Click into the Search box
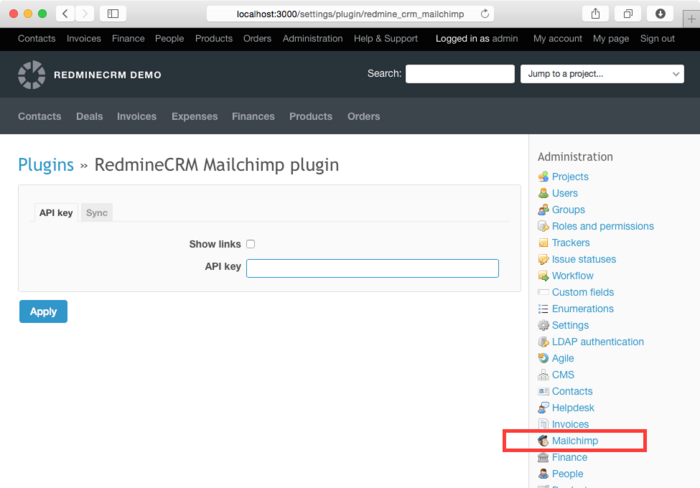This screenshot has height=488, width=700. tap(459, 74)
